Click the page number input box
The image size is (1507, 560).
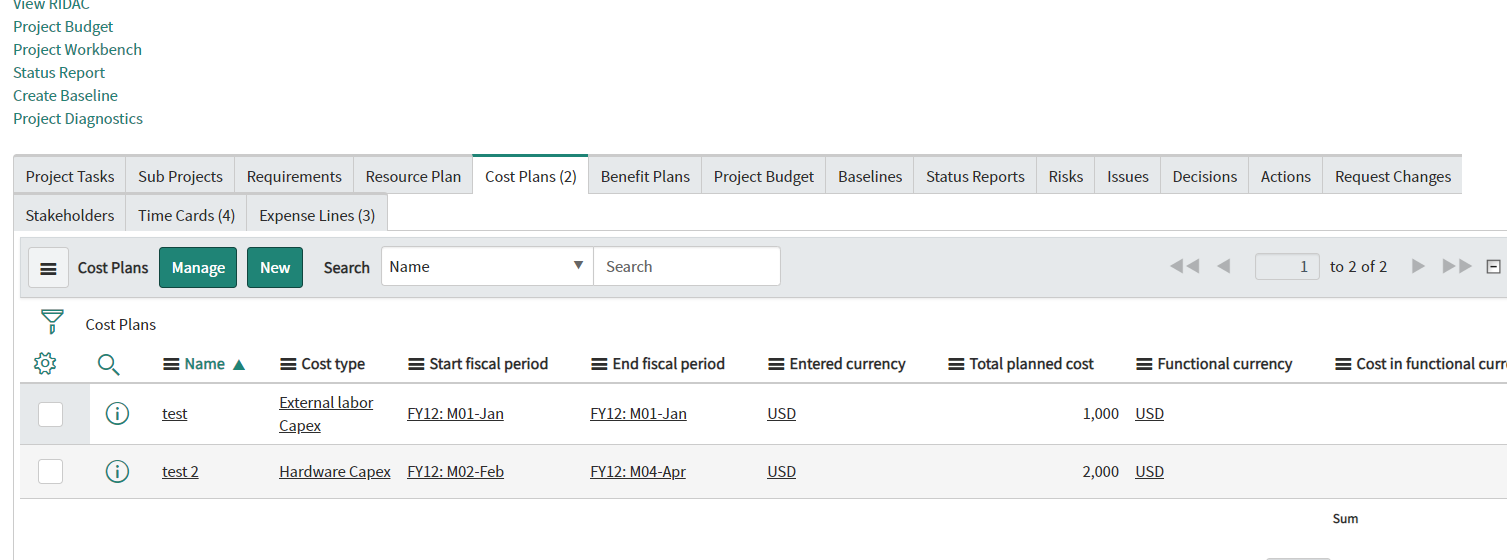tap(1287, 266)
